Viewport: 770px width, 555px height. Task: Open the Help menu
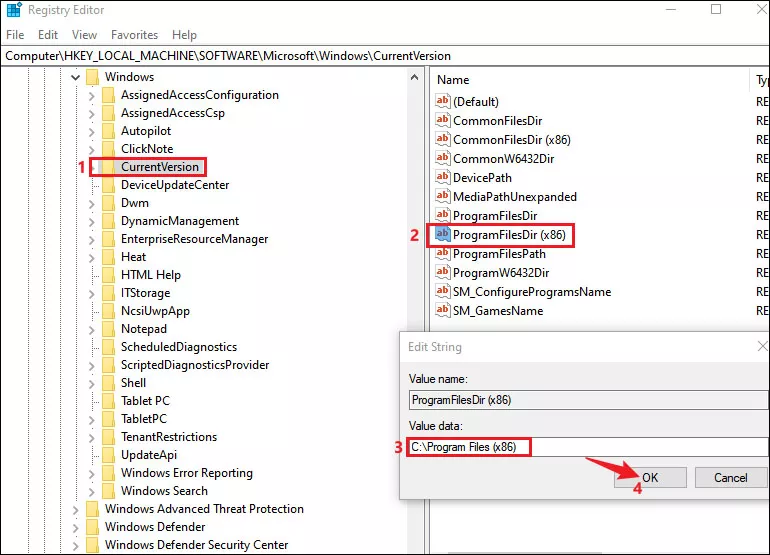click(184, 35)
